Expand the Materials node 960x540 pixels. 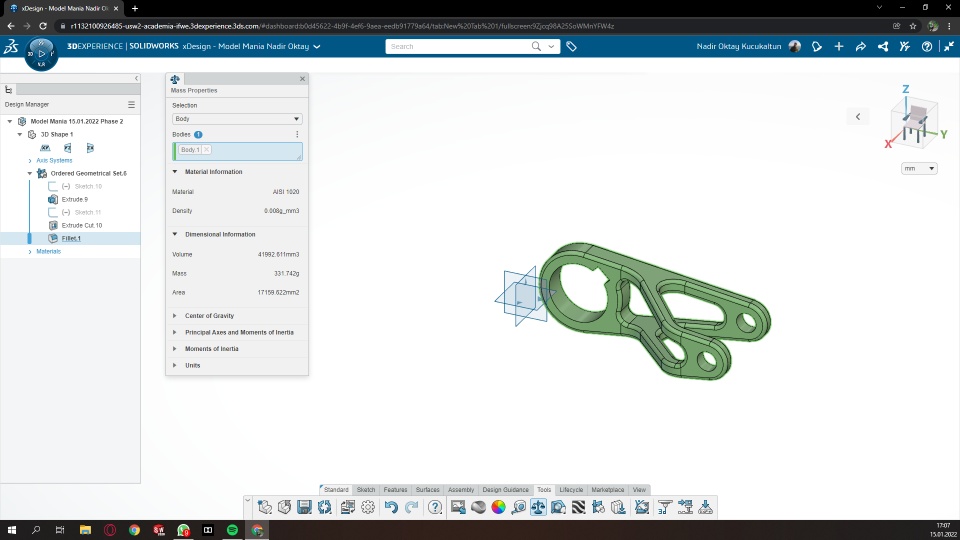click(30, 252)
